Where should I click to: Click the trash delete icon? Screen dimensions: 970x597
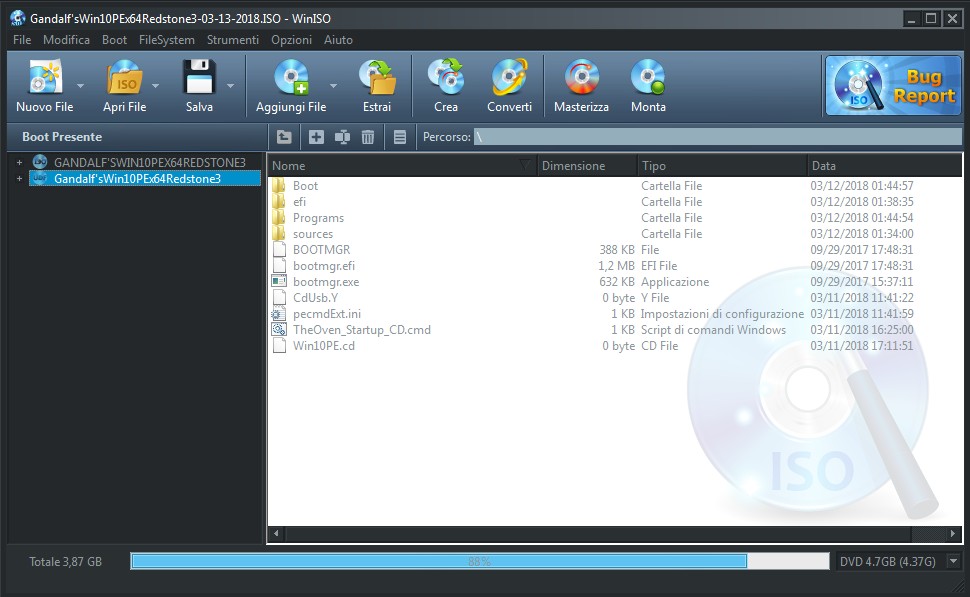click(x=368, y=137)
